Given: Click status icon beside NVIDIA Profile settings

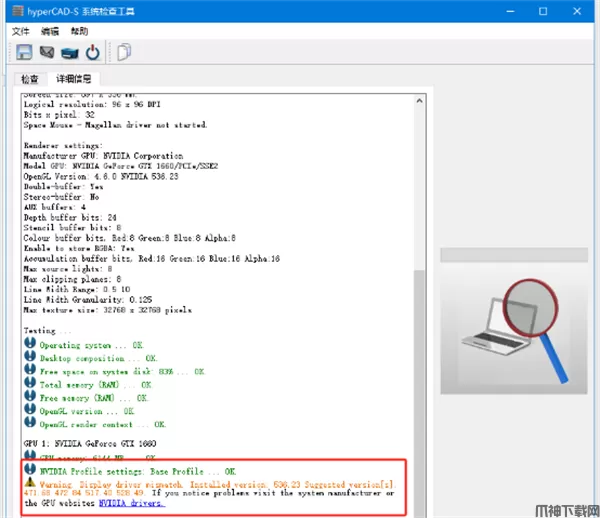Looking at the screenshot, I should (30, 469).
